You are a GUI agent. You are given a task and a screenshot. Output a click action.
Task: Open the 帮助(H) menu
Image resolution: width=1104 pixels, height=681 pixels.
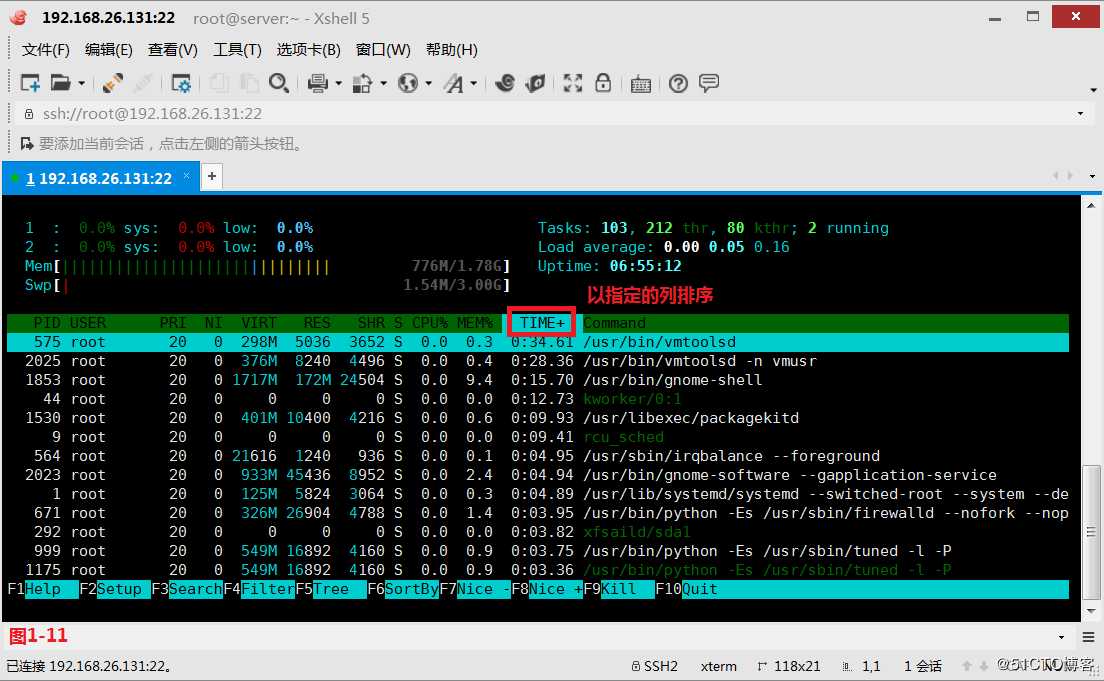(x=451, y=49)
